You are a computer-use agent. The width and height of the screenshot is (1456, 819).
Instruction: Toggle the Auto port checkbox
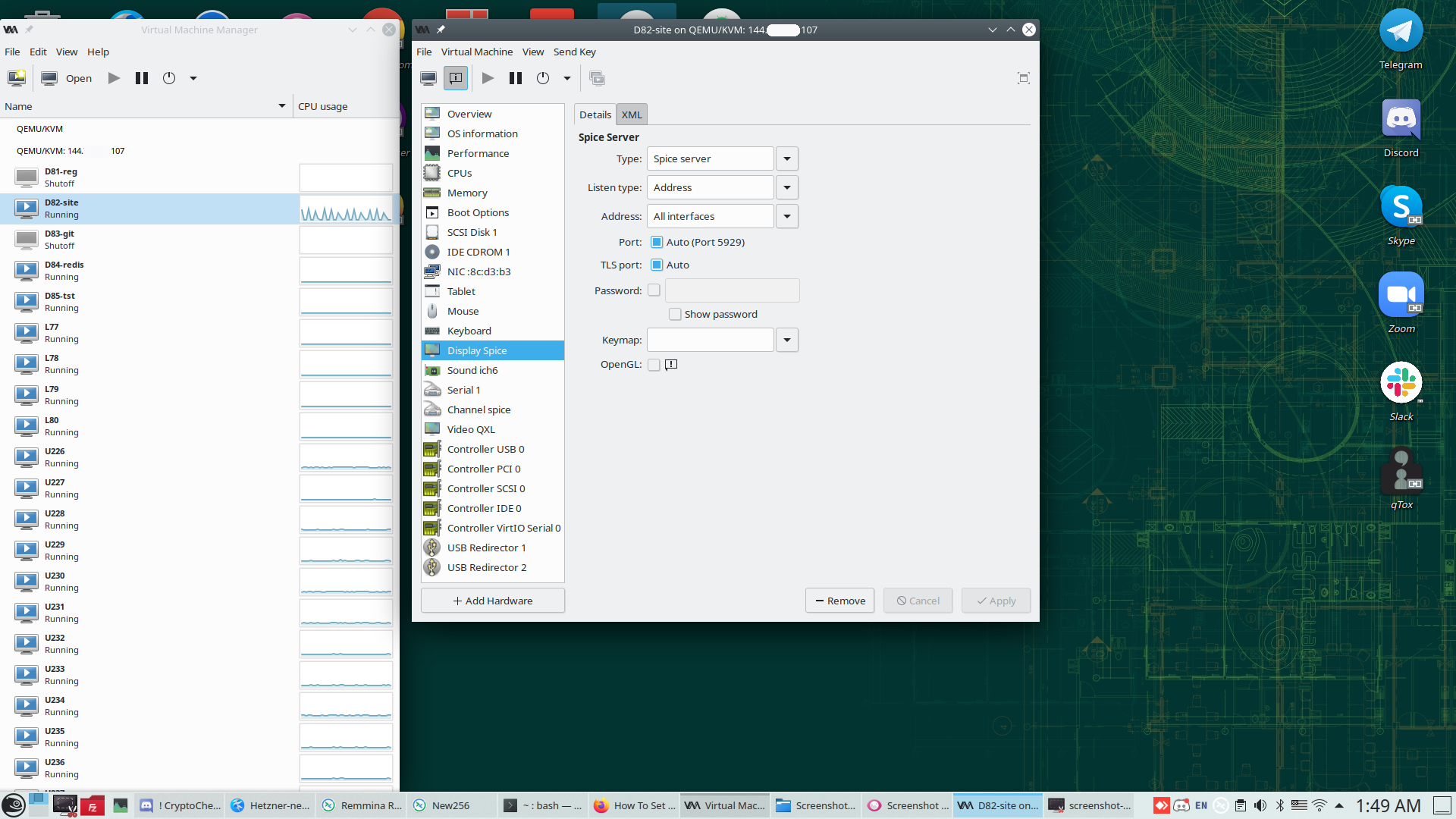point(657,243)
